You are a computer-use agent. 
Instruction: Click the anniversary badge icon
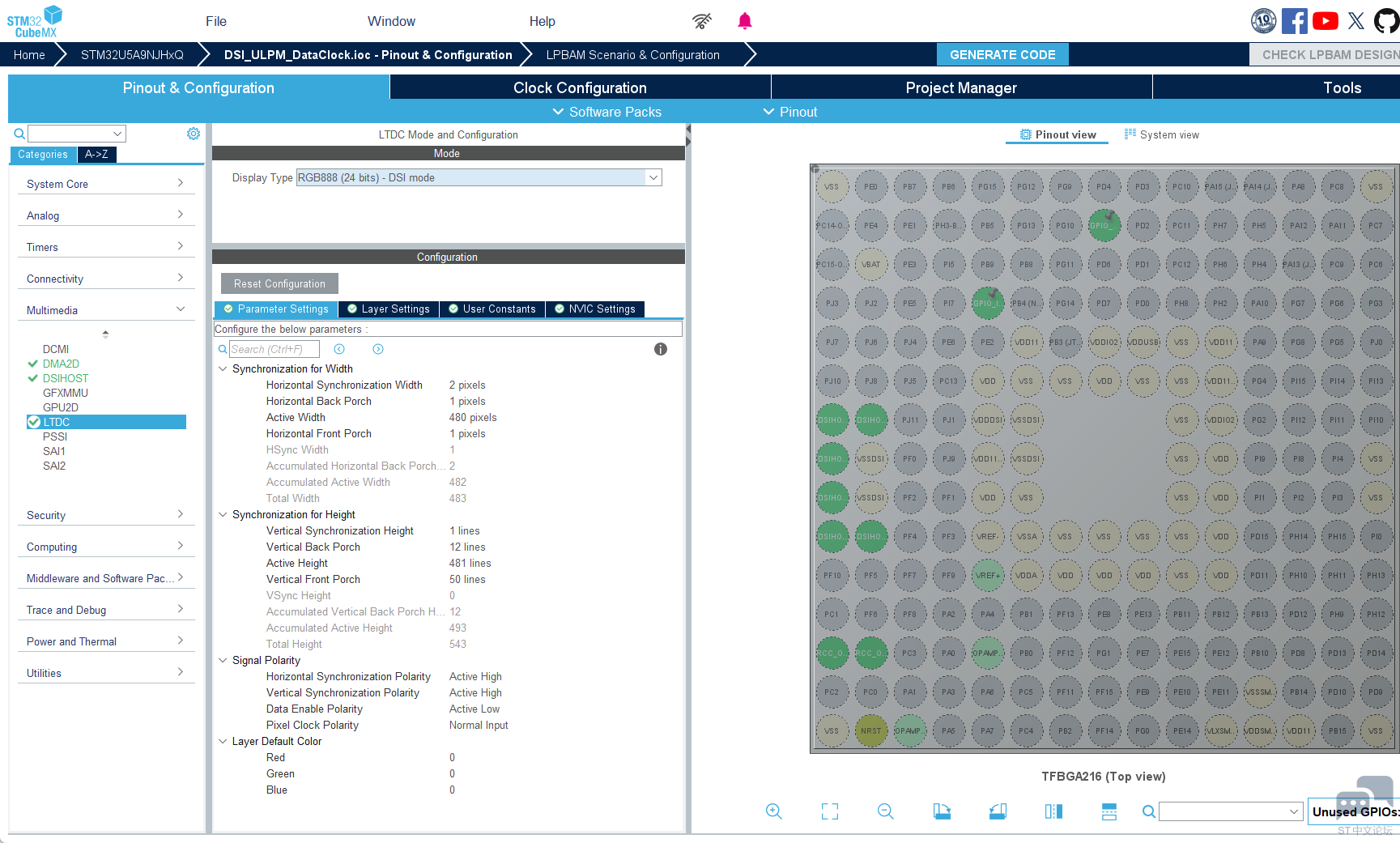click(1263, 21)
